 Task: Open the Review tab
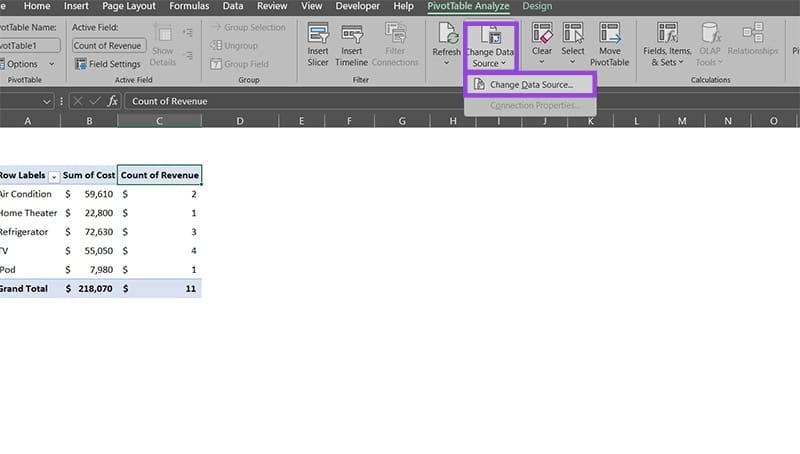click(272, 6)
